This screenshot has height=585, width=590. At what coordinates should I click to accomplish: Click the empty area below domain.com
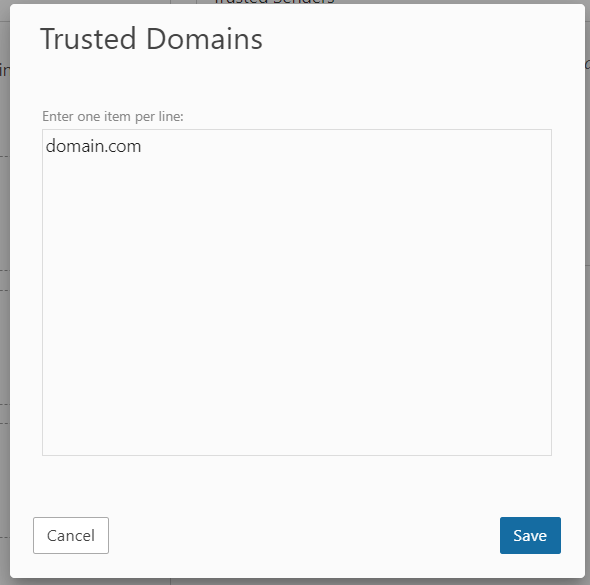point(297,301)
